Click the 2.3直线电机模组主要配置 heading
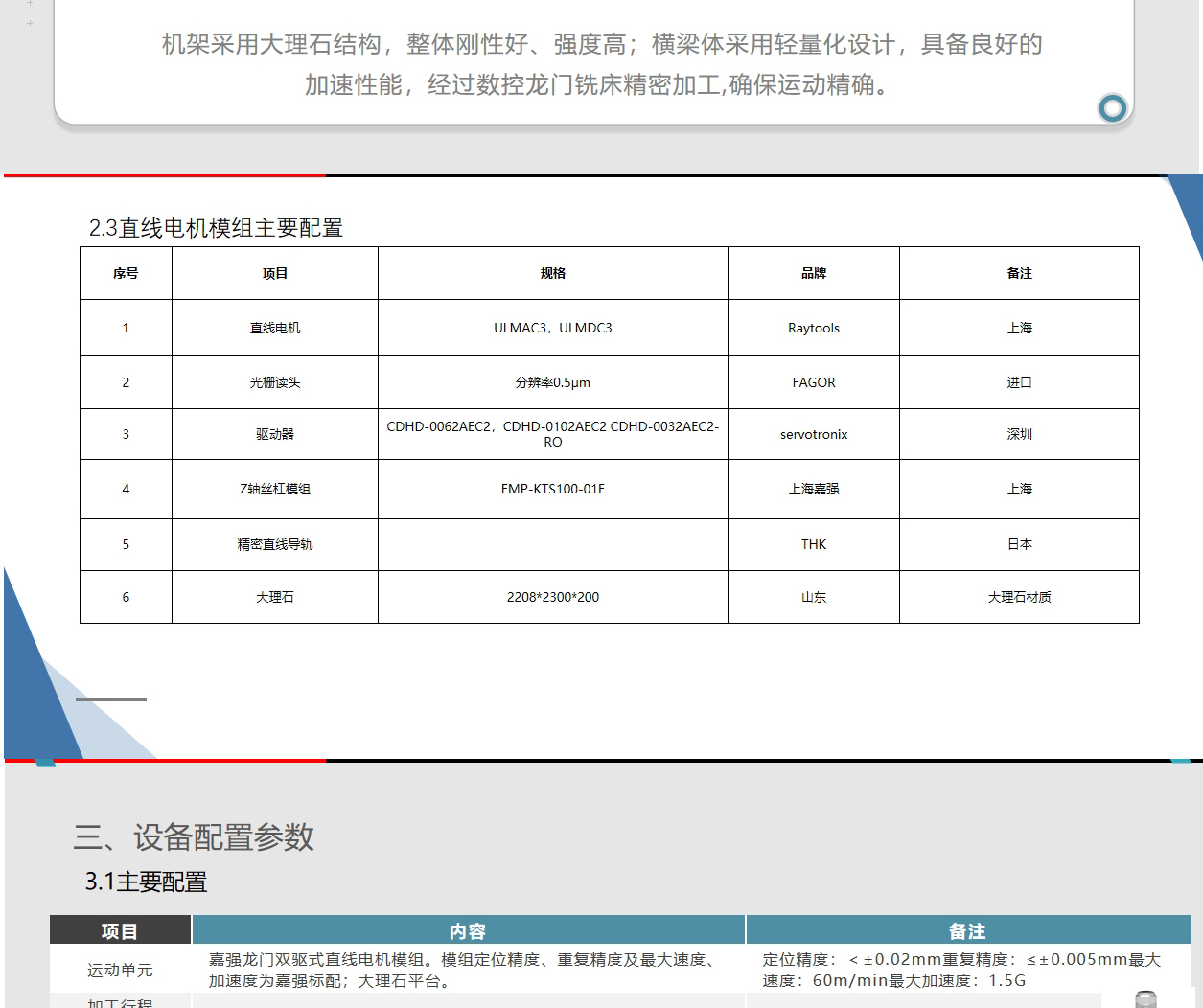1203x1008 pixels. [x=216, y=228]
